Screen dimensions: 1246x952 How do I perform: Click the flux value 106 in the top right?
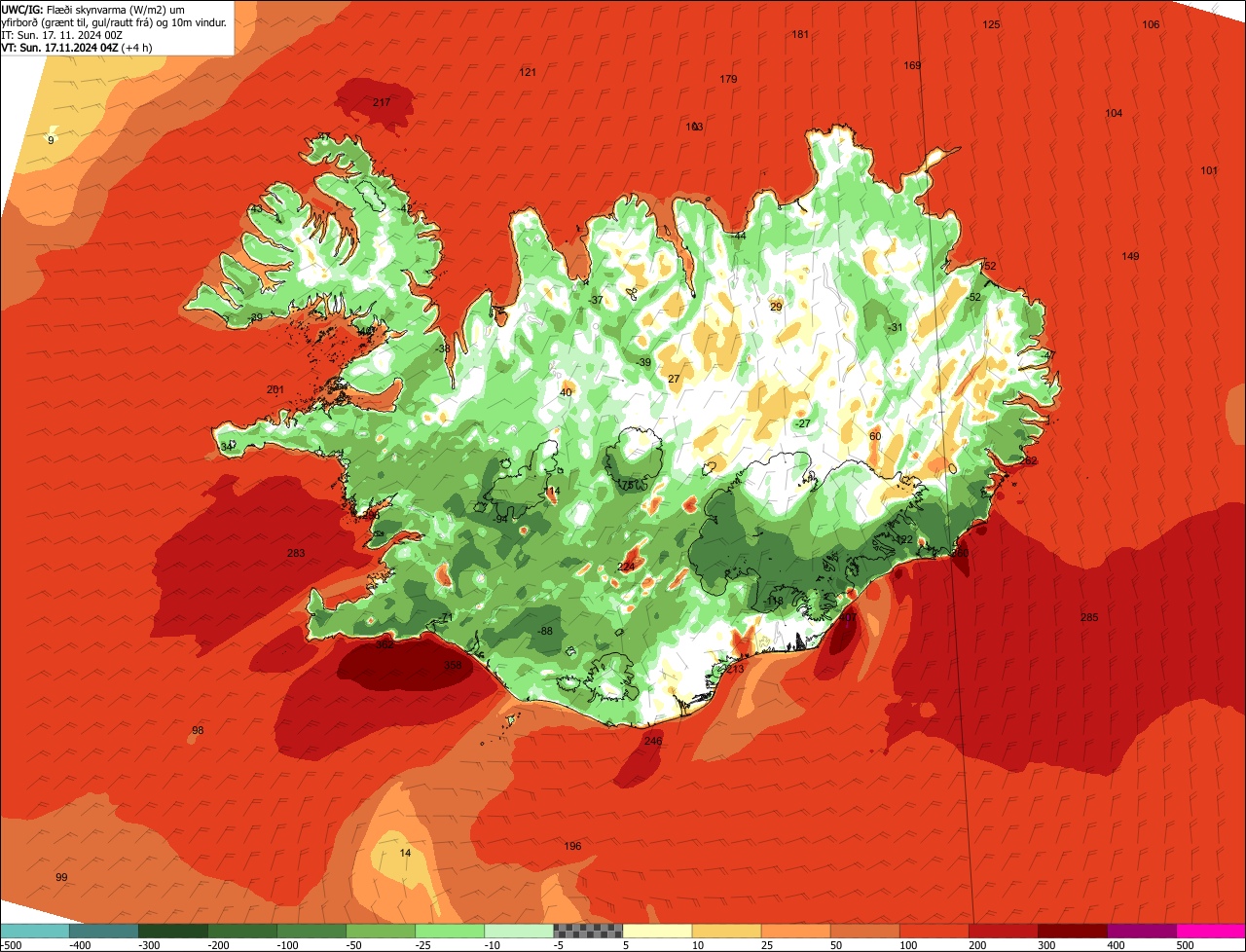[x=1151, y=24]
